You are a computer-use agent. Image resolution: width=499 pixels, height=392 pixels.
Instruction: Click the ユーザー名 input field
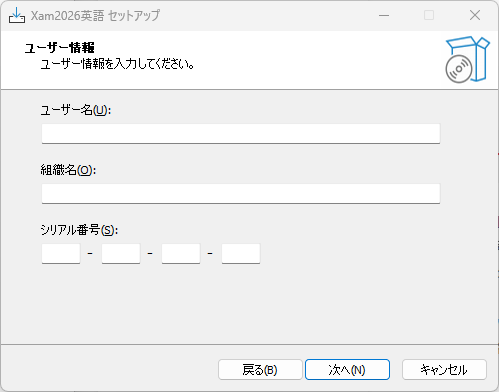[x=241, y=134]
